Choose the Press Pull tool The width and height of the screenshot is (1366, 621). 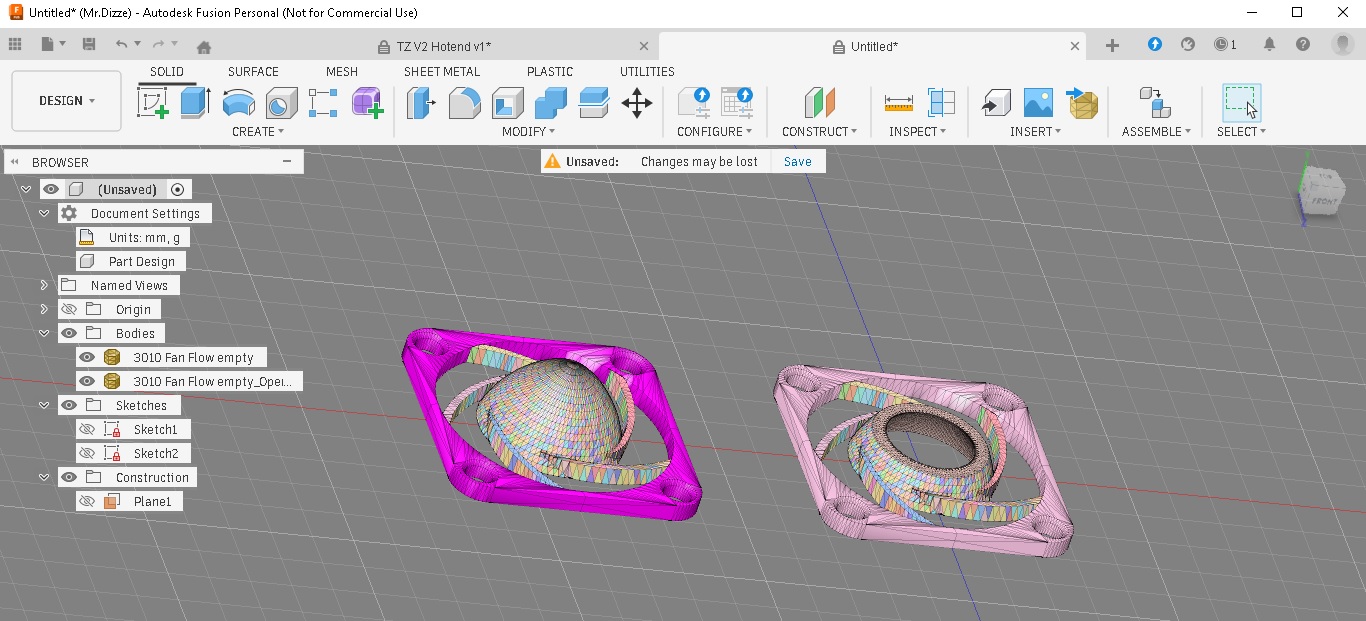coord(422,102)
